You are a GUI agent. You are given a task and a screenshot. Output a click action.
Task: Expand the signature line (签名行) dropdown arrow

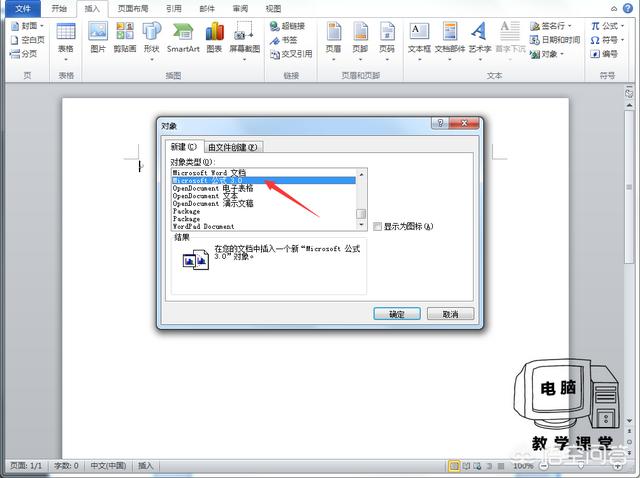click(569, 26)
